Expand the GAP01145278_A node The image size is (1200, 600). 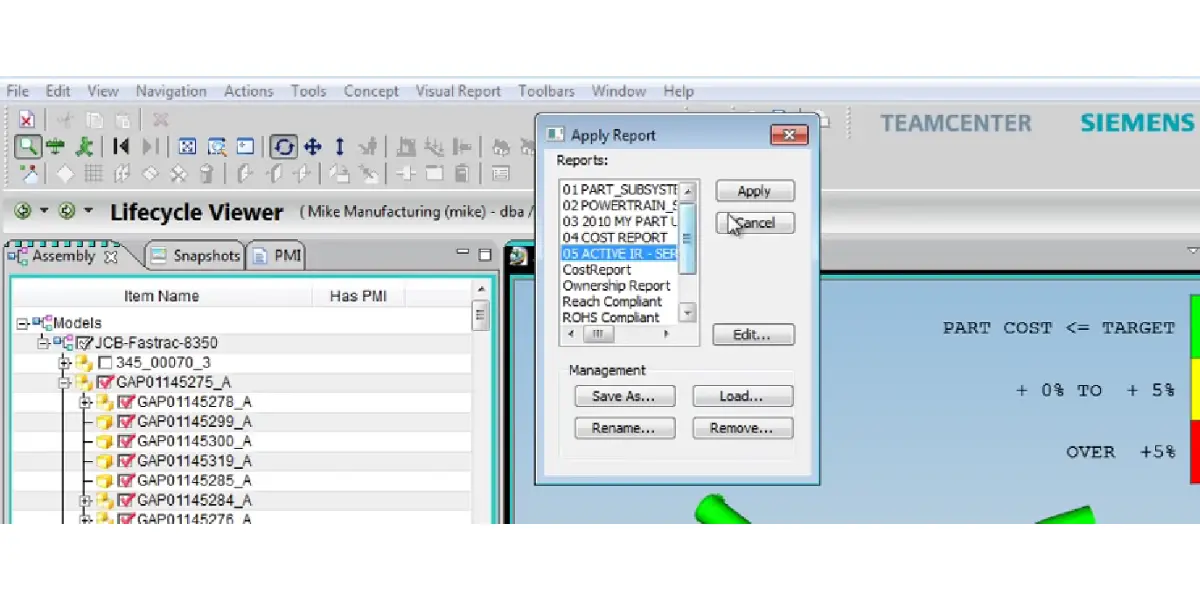pyautogui.click(x=85, y=402)
